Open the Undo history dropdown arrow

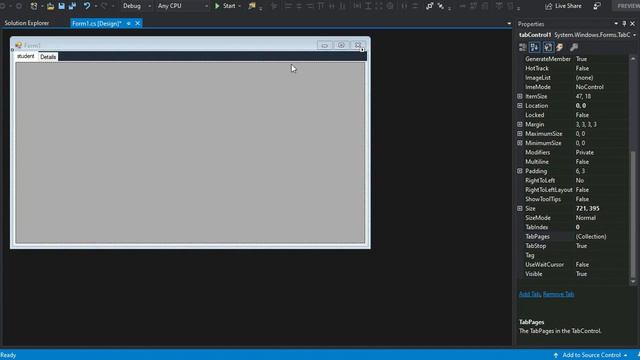click(96, 6)
